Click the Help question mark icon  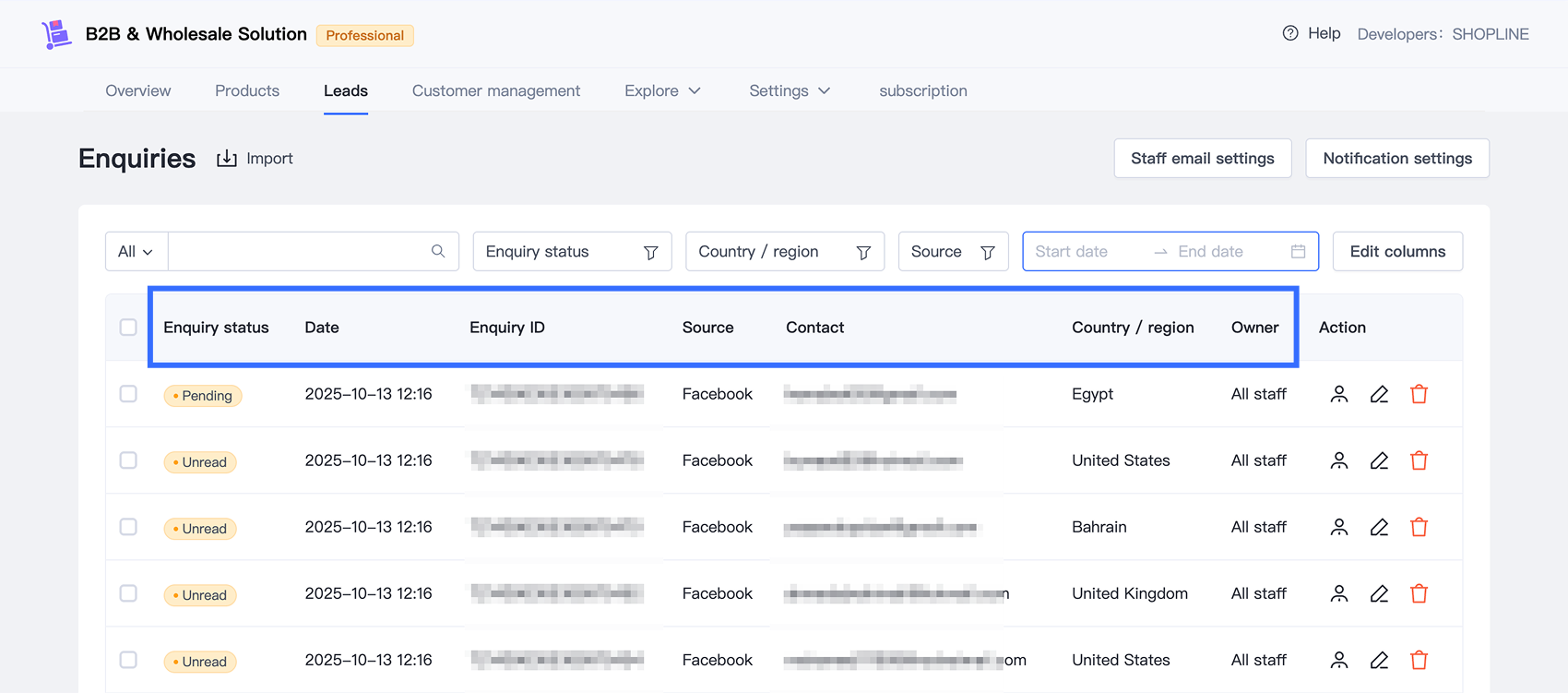pos(1290,33)
